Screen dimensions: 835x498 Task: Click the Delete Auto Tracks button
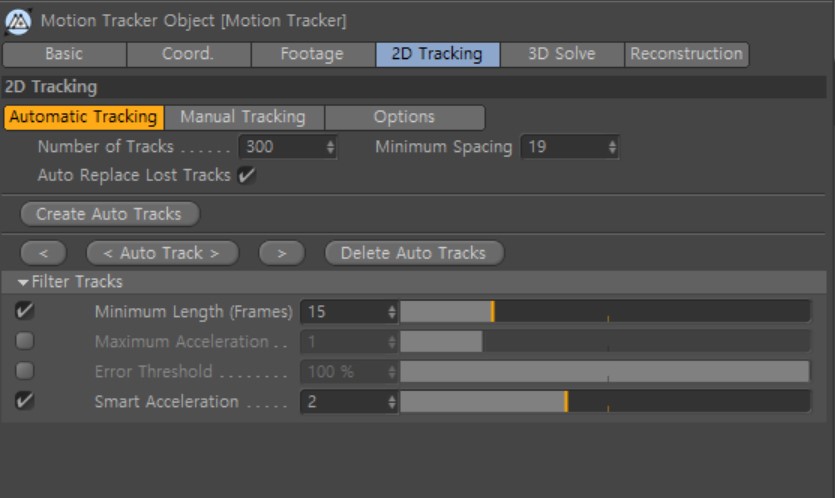[x=414, y=254]
